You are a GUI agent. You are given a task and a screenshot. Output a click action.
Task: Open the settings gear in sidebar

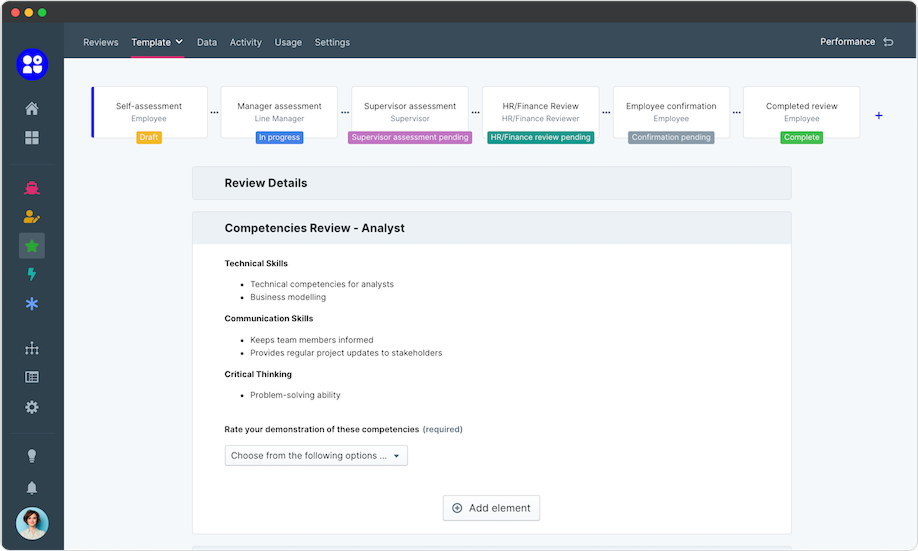click(32, 407)
